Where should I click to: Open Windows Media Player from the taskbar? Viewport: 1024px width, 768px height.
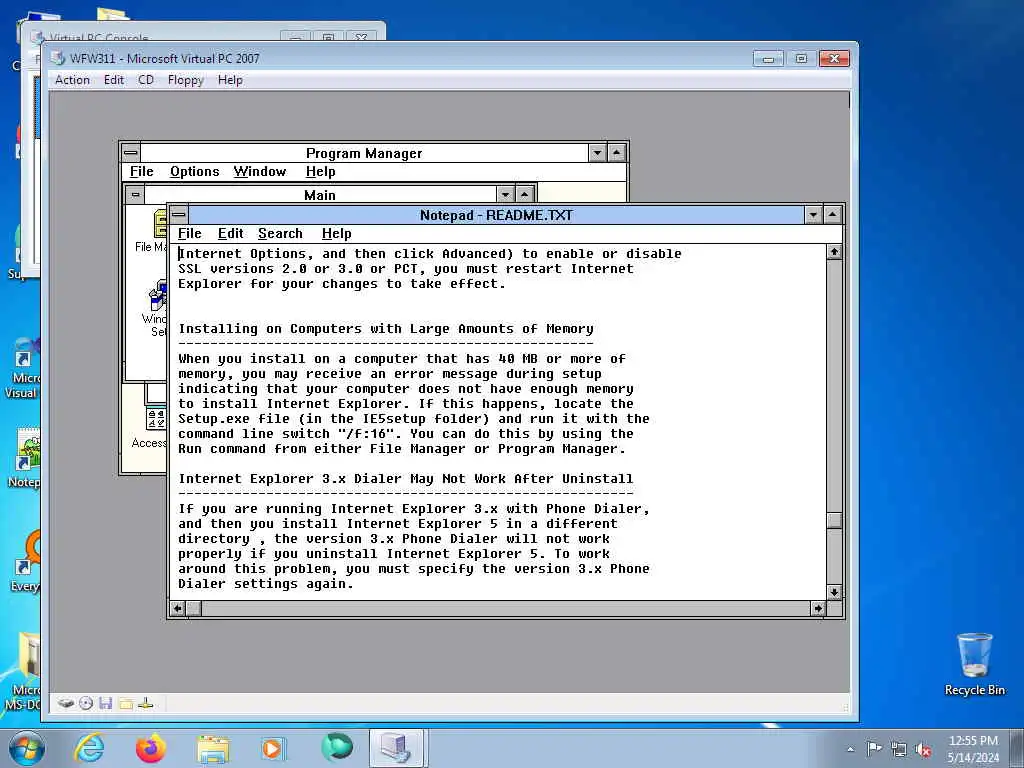point(273,748)
